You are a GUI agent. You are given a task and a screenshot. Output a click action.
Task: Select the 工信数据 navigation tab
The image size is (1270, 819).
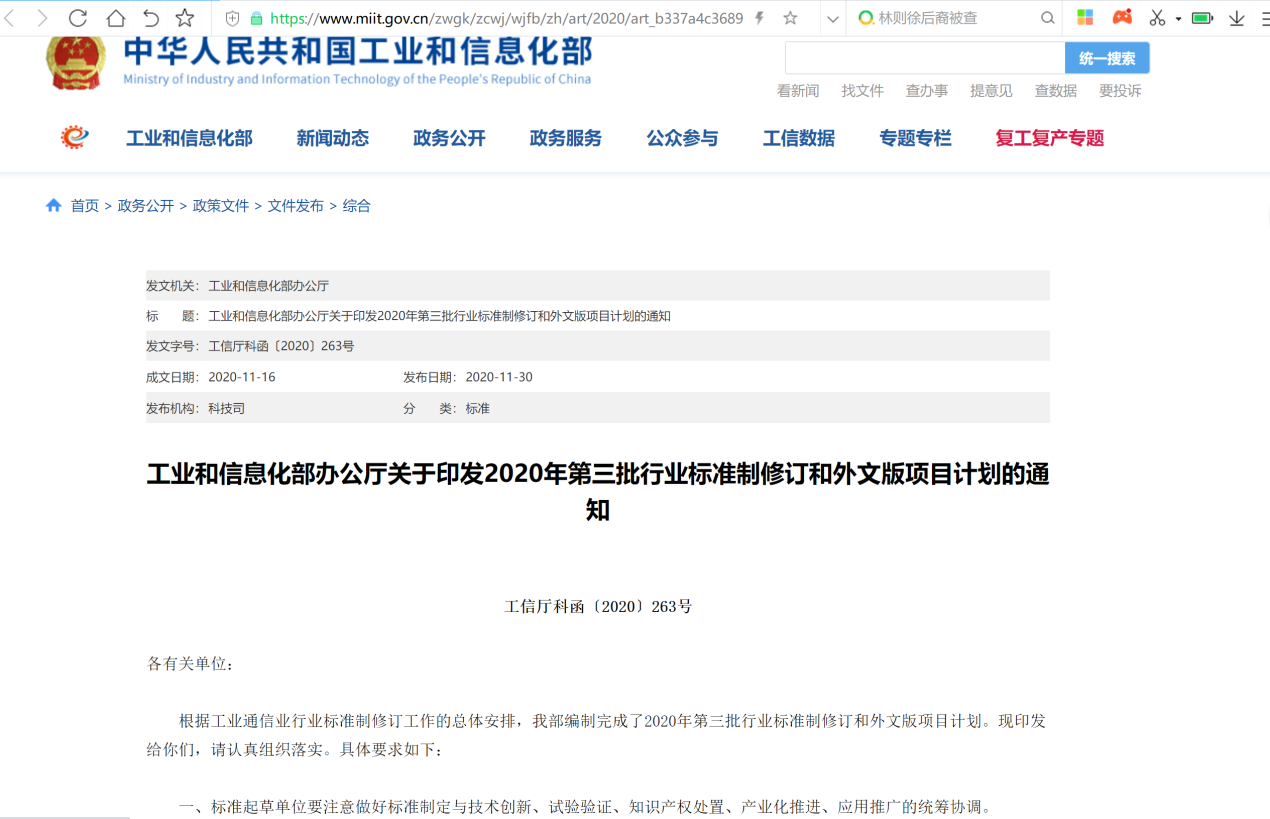(x=798, y=138)
